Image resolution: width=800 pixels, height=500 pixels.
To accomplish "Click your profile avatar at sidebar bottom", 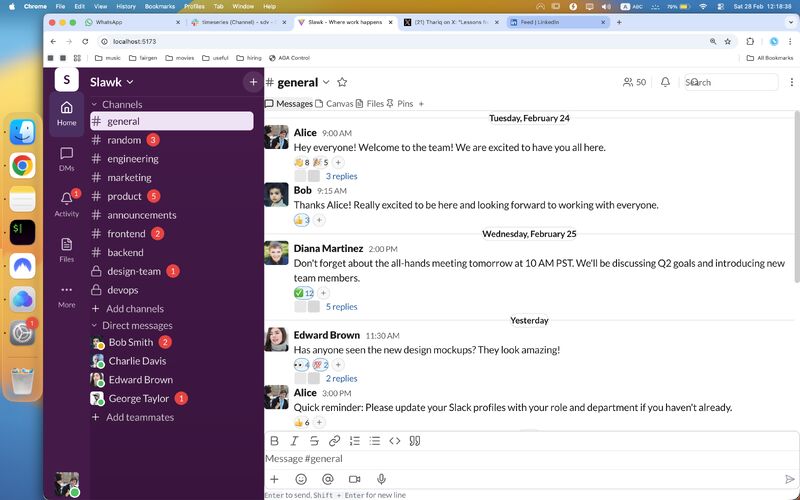I will click(x=67, y=484).
